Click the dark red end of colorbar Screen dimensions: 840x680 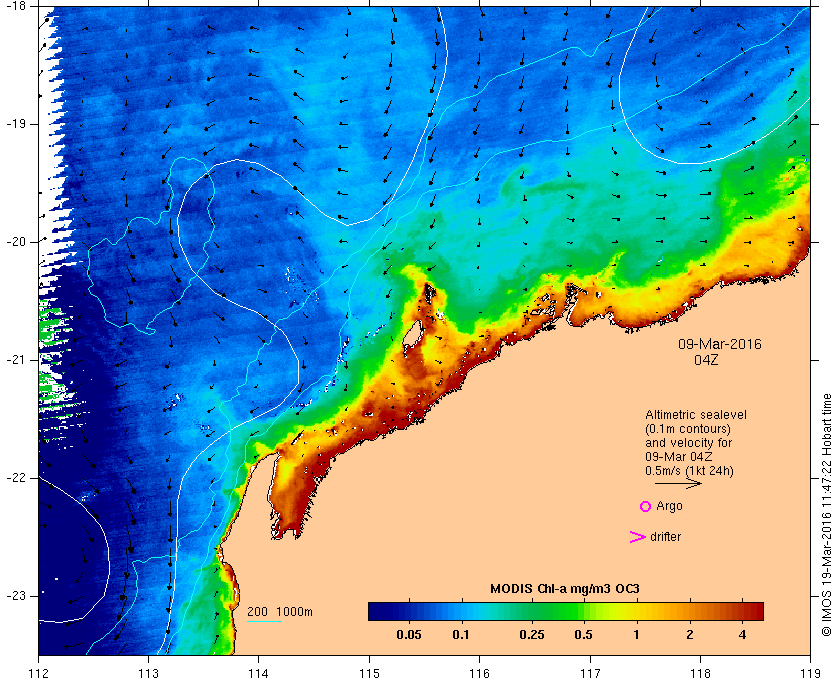coord(754,611)
